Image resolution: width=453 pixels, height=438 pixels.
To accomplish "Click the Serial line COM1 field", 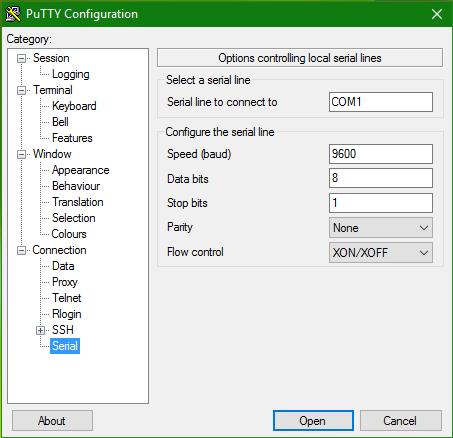I will pos(381,102).
